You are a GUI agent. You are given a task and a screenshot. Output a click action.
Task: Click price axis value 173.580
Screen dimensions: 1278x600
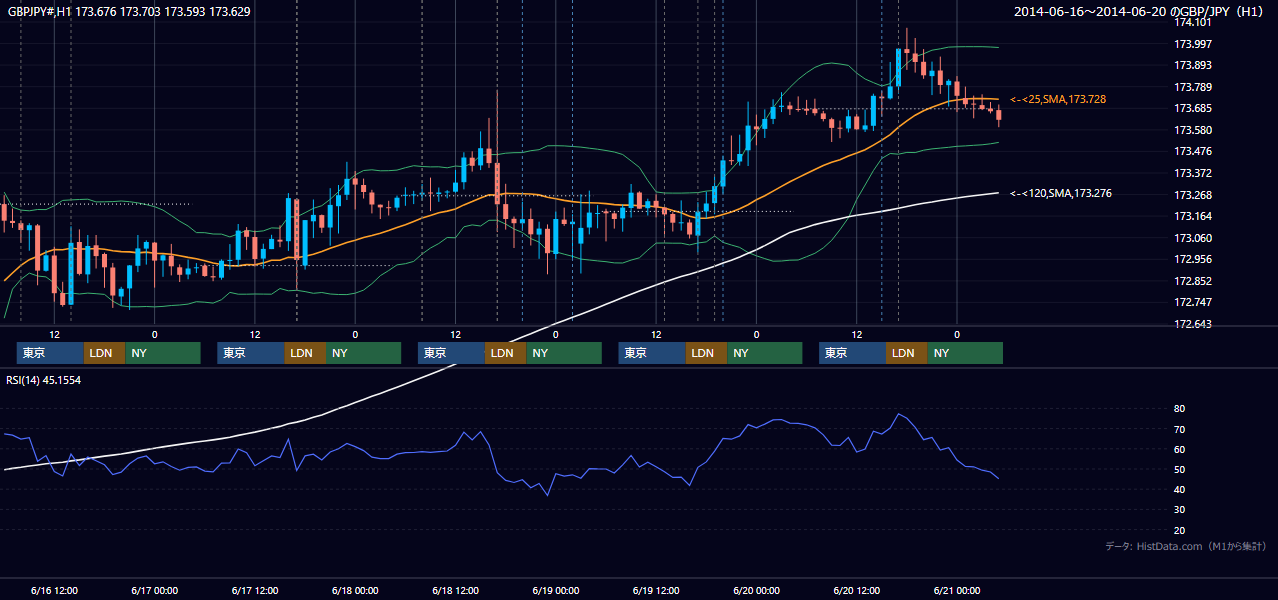click(x=1192, y=130)
